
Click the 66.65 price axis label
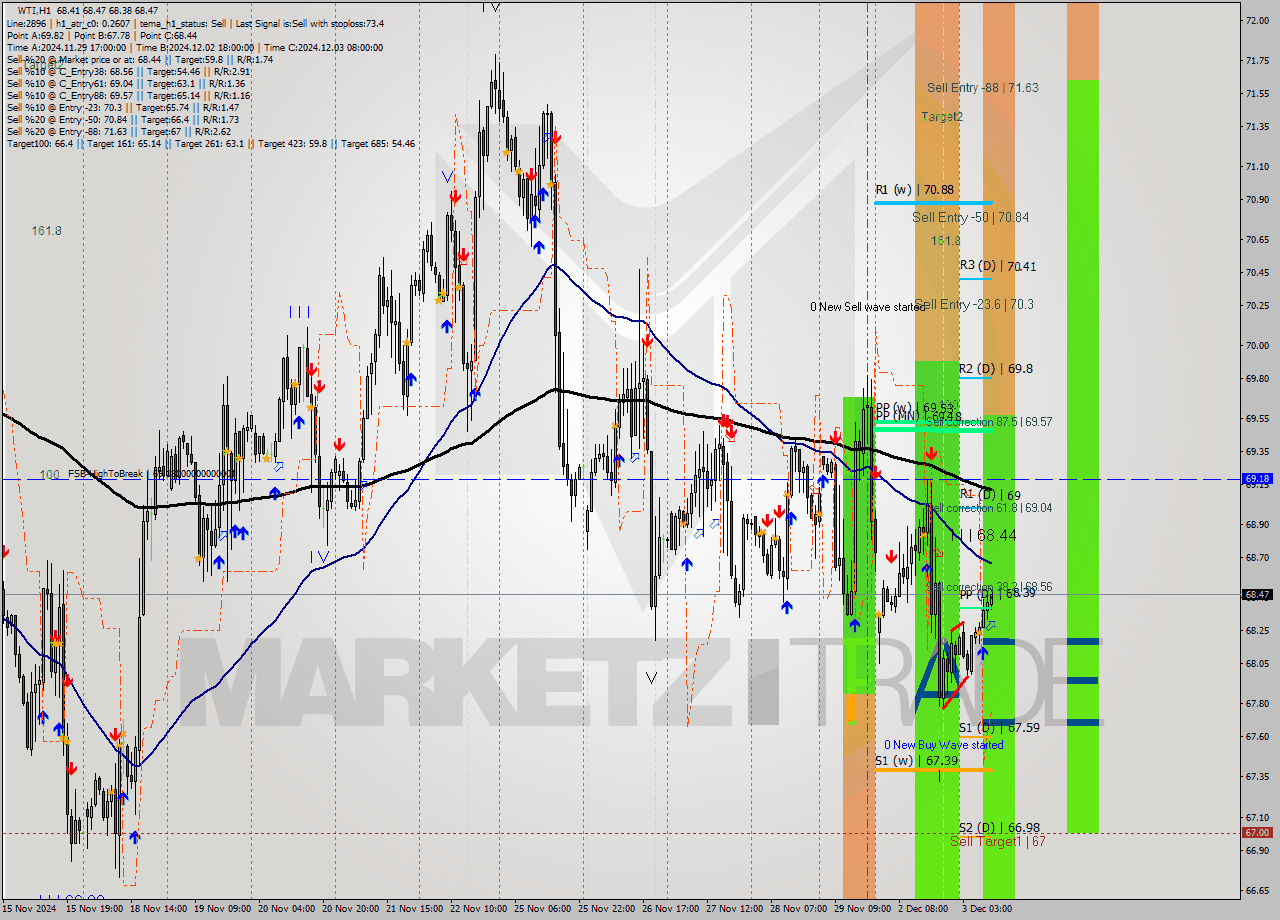tap(1257, 890)
